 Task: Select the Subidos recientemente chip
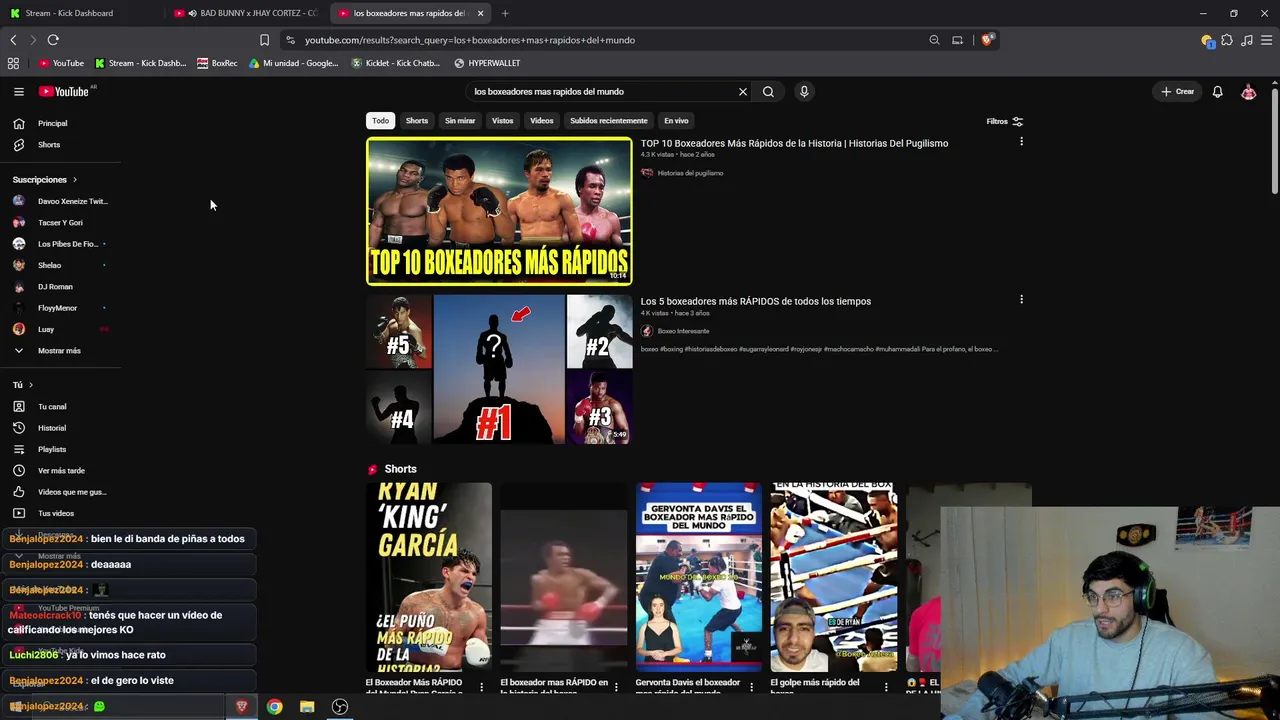609,121
